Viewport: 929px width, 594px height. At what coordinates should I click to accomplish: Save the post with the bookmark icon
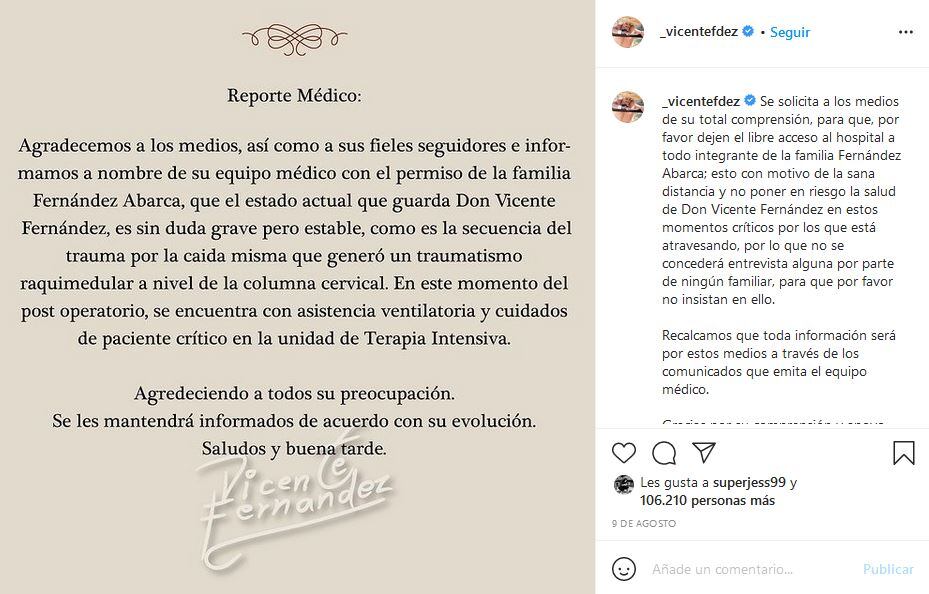point(903,454)
